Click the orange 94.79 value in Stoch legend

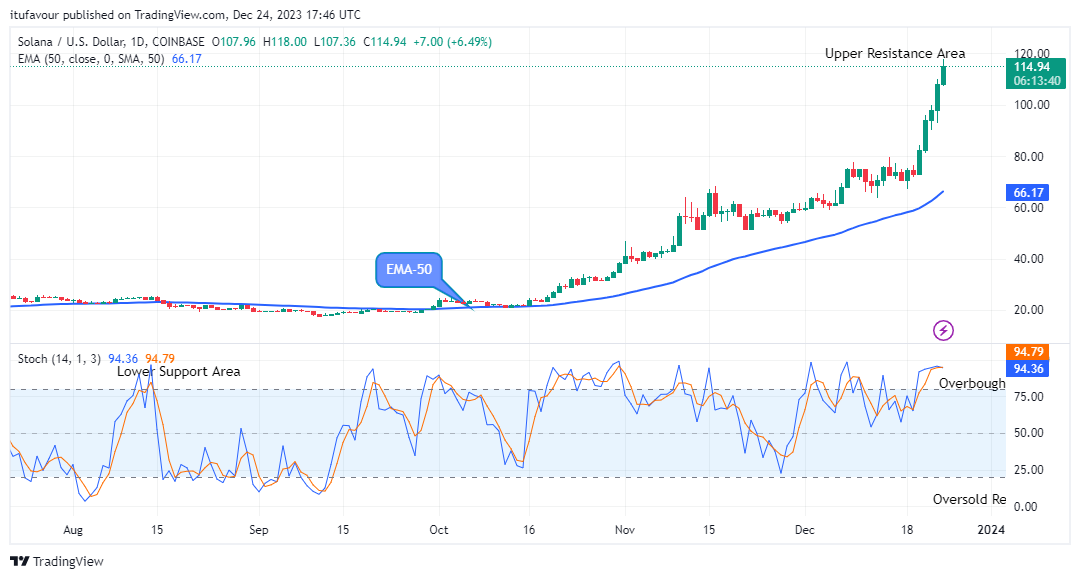point(160,359)
